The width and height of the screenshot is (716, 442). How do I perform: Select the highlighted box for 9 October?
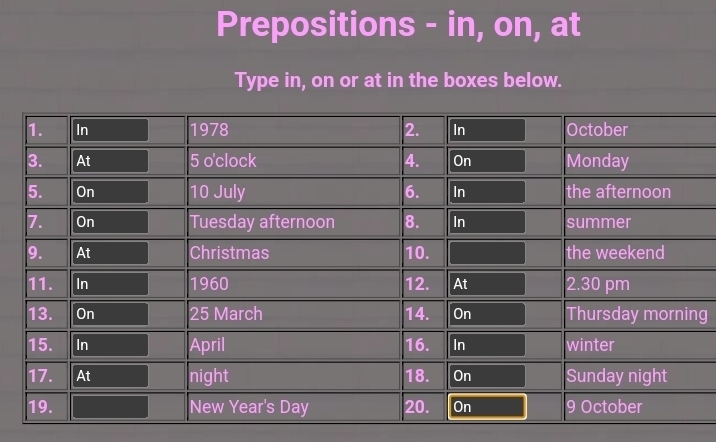[x=487, y=407]
